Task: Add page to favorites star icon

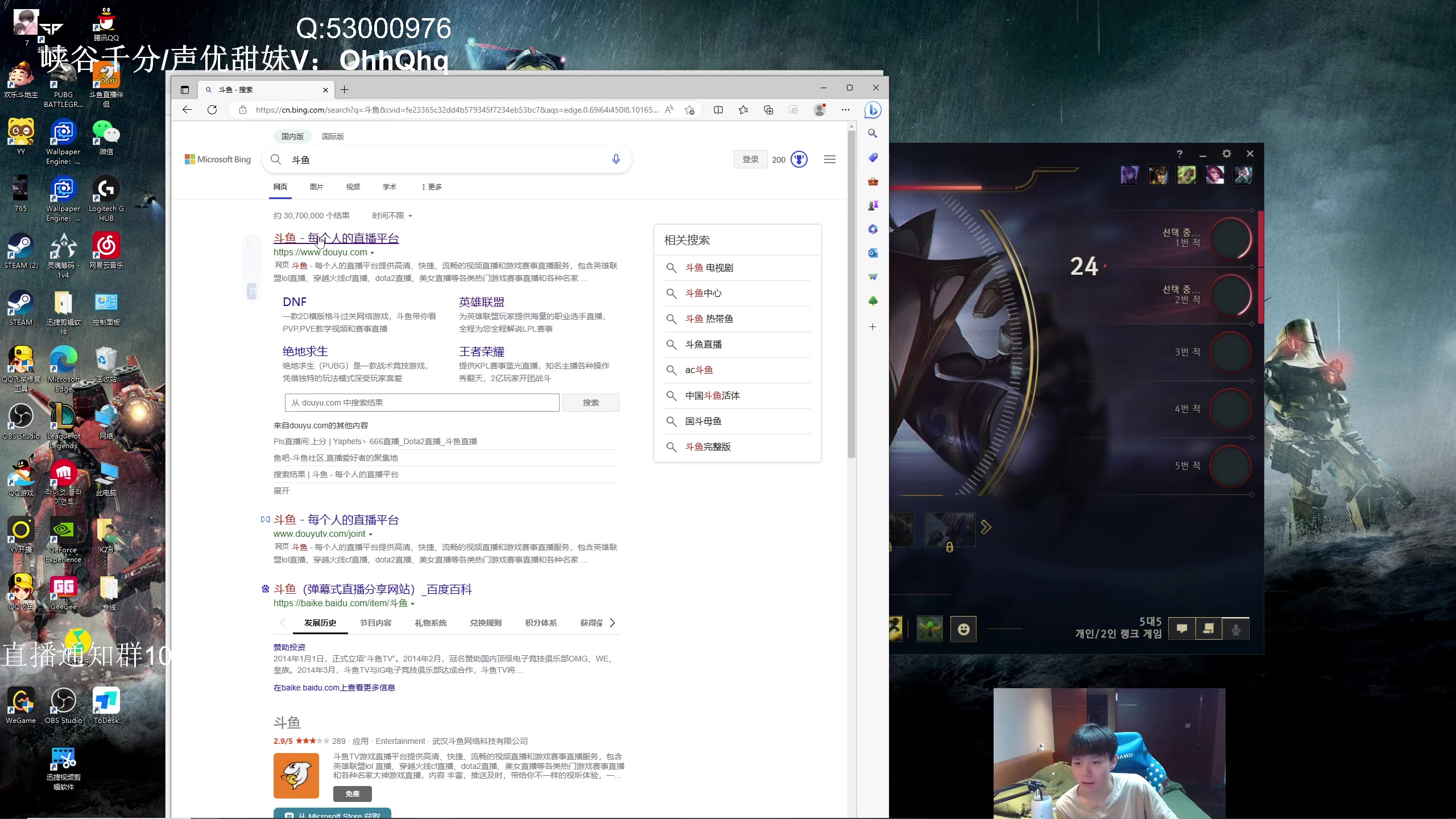Action: 690,110
